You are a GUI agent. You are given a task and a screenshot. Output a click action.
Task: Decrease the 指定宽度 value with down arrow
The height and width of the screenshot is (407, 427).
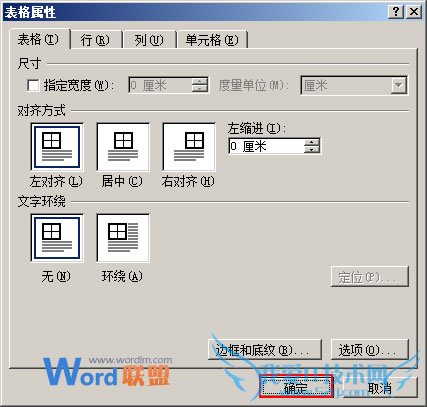coord(200,89)
